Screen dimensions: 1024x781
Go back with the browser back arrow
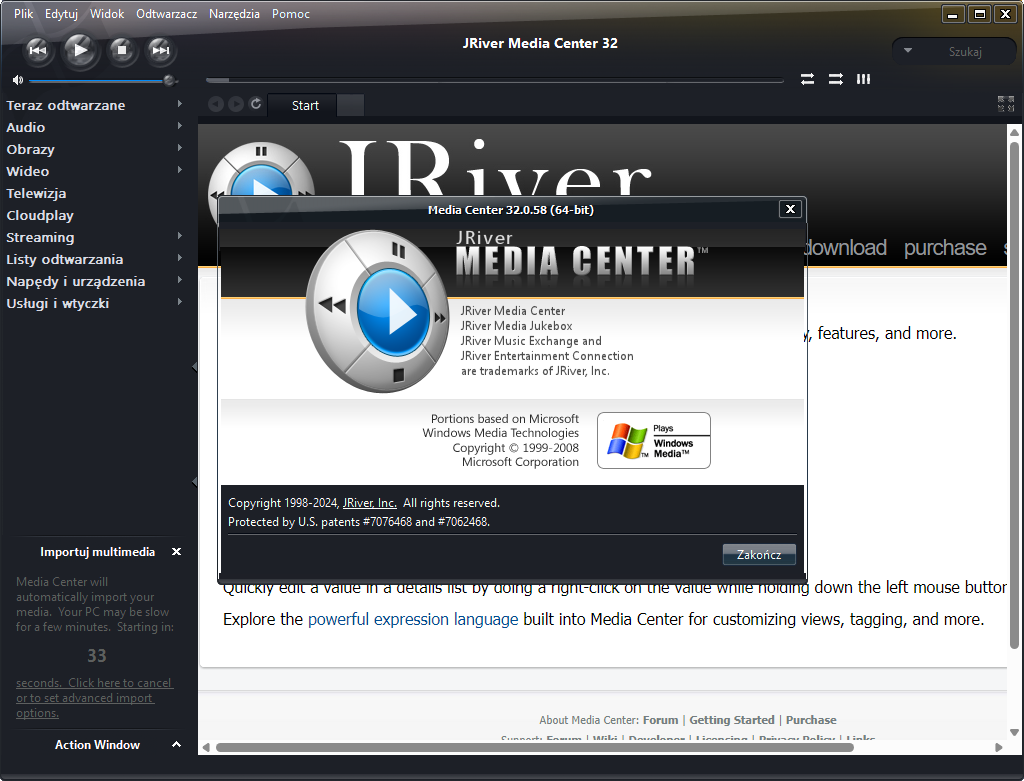tap(216, 104)
